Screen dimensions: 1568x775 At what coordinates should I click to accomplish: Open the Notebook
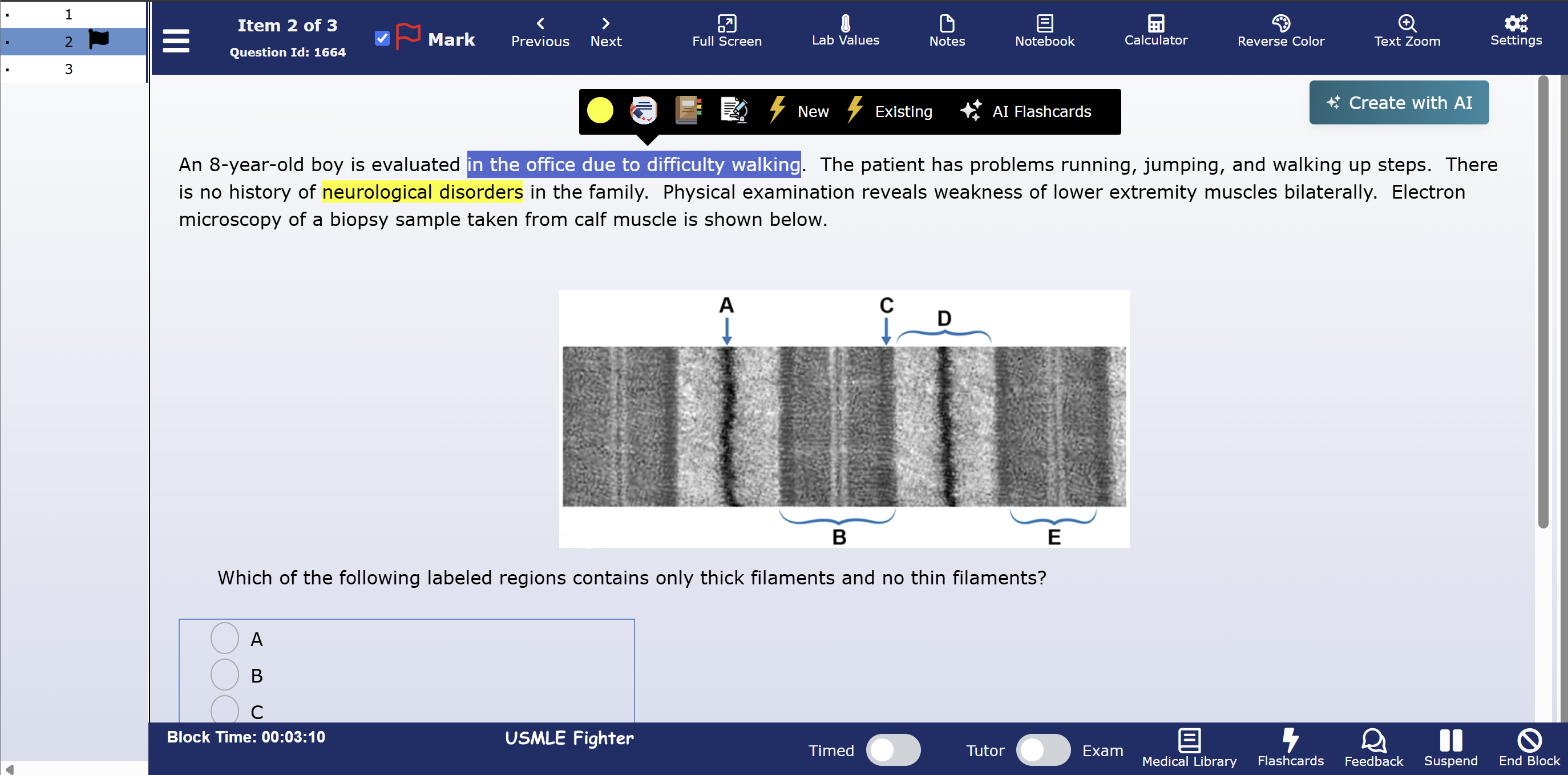[1044, 30]
